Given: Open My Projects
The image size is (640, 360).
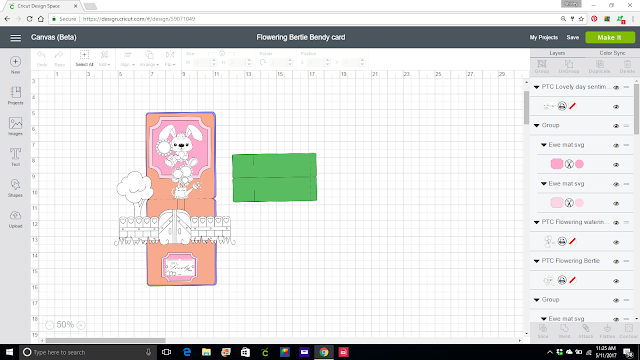Looking at the screenshot, I should 544,38.
